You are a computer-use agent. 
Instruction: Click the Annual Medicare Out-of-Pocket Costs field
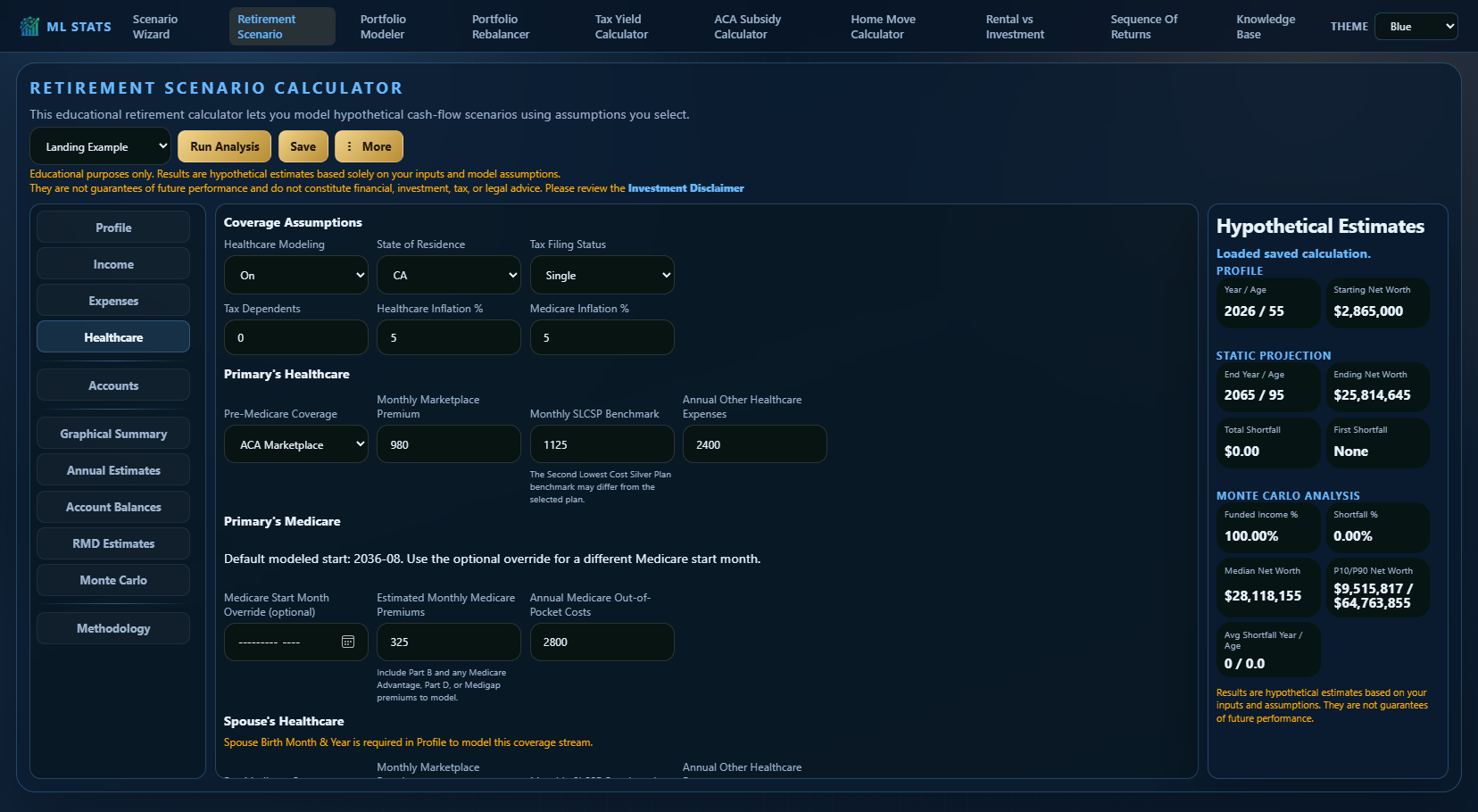click(602, 642)
